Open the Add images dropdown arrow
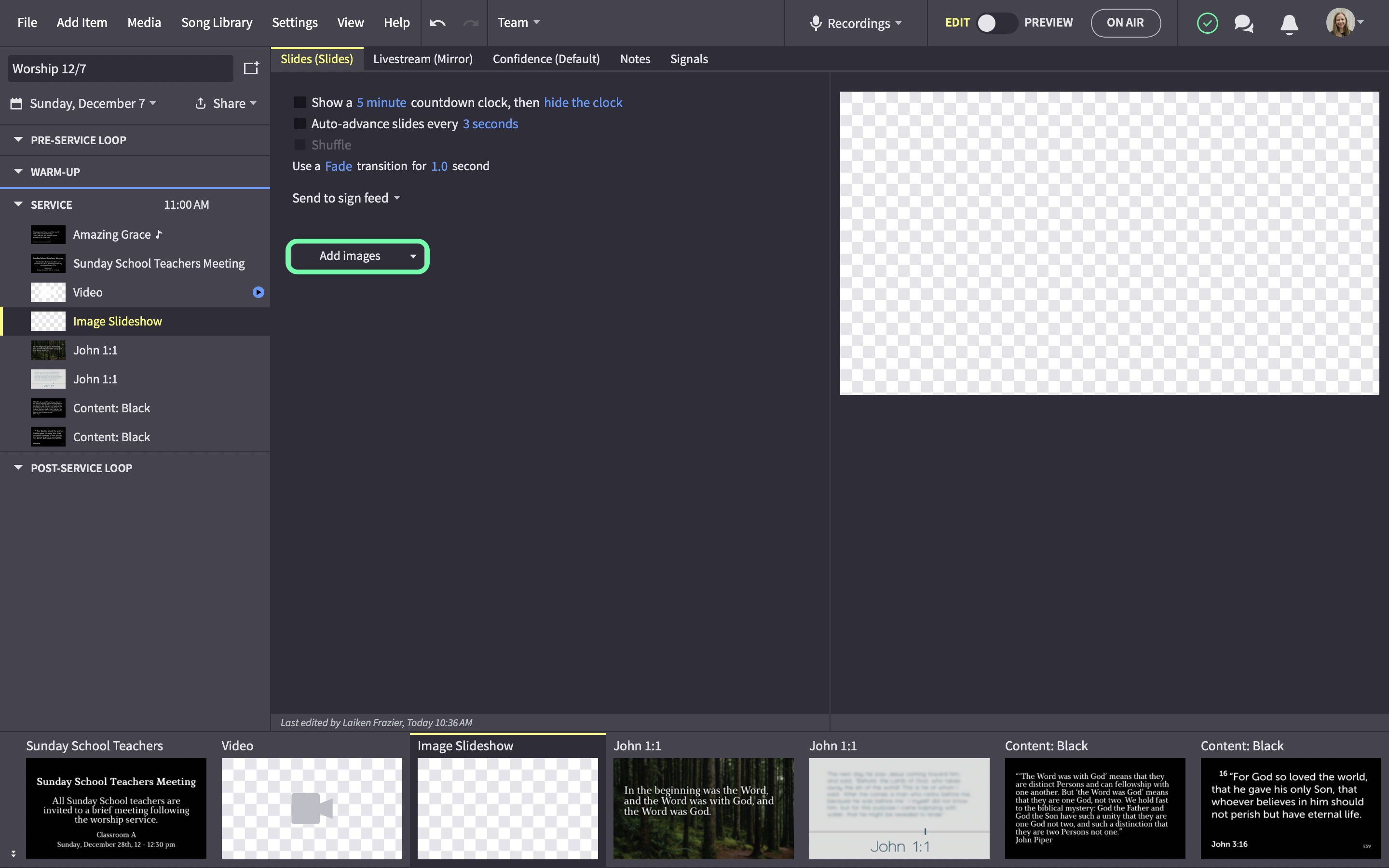1389x868 pixels. (x=413, y=256)
